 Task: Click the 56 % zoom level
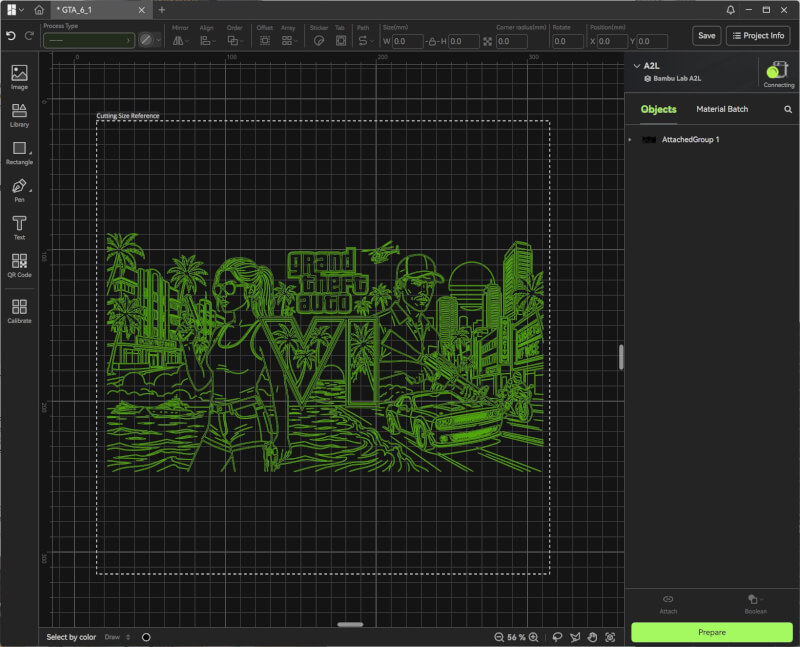[516, 637]
